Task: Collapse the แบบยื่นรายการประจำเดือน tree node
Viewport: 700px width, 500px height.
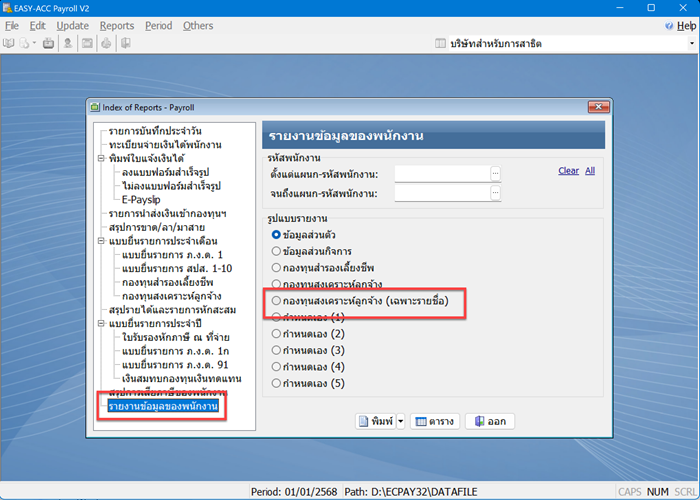Action: (x=101, y=241)
